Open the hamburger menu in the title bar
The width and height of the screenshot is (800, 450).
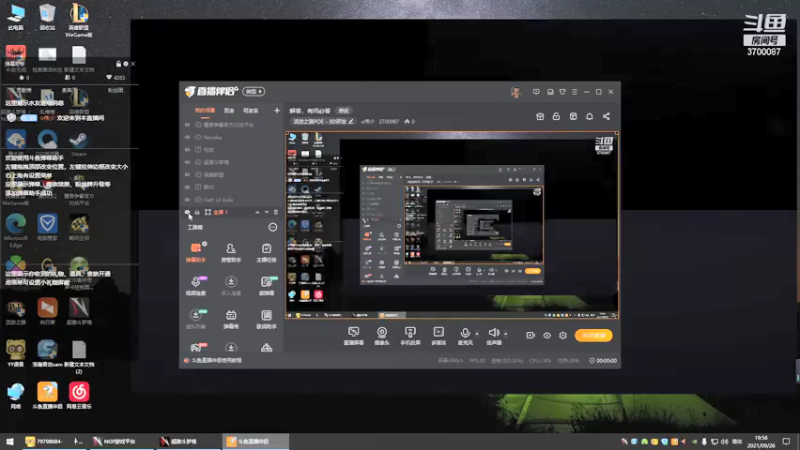574,92
